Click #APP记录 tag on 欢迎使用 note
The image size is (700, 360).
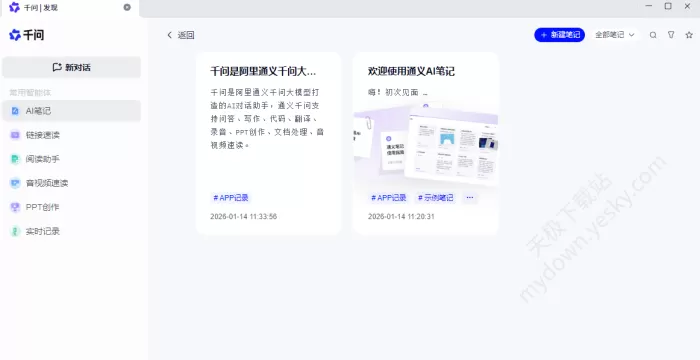click(388, 198)
